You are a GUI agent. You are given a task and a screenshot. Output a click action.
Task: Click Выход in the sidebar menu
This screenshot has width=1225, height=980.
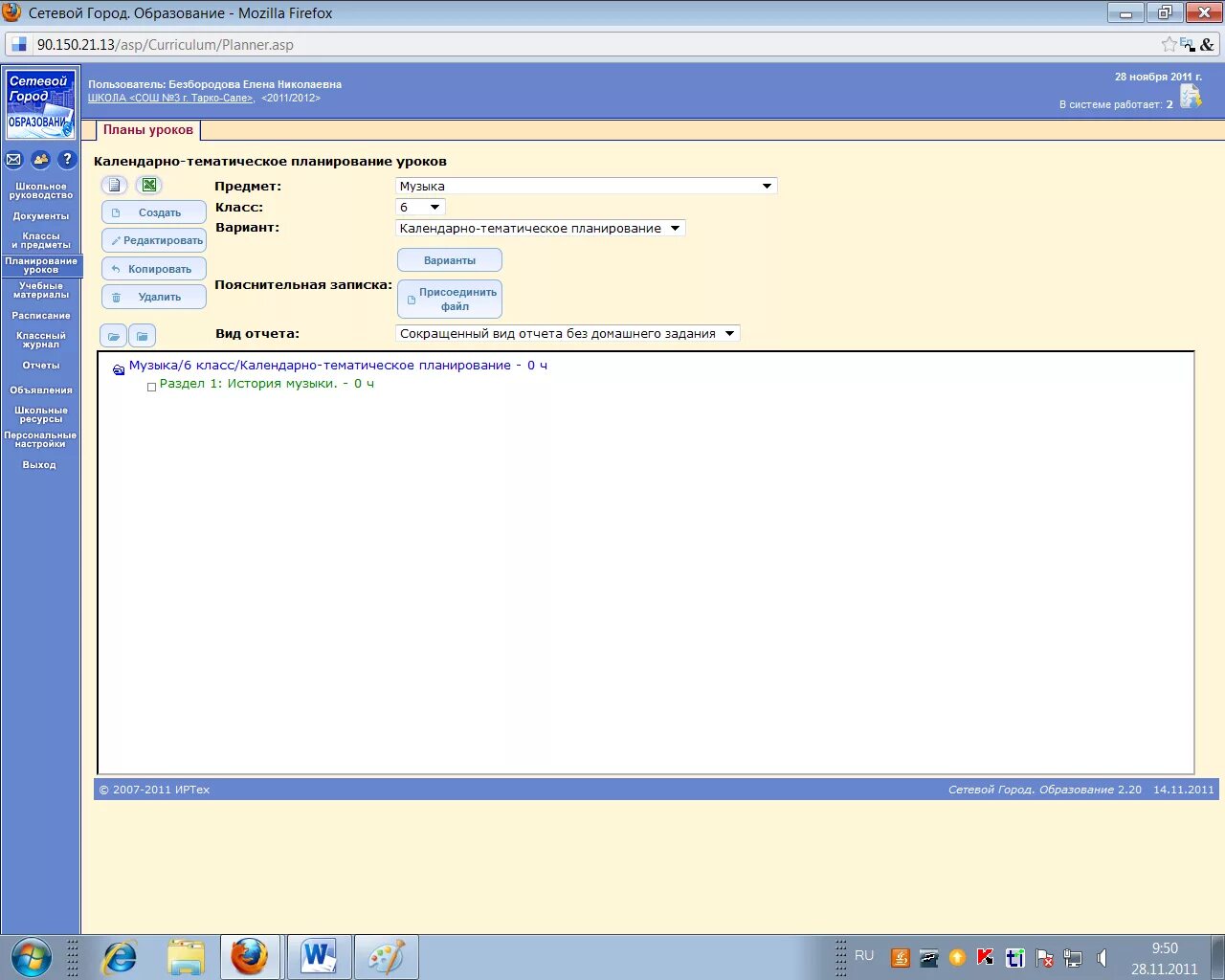click(40, 465)
